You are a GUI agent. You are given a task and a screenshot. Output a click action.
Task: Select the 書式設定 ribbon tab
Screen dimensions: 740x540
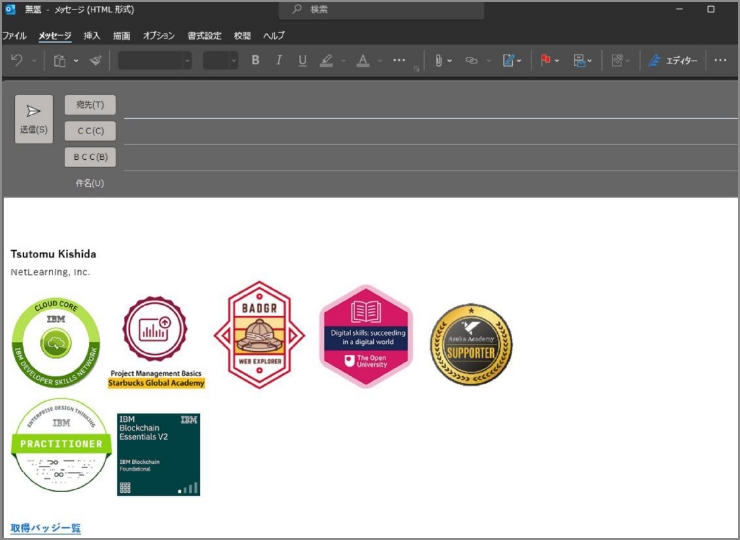pos(204,36)
